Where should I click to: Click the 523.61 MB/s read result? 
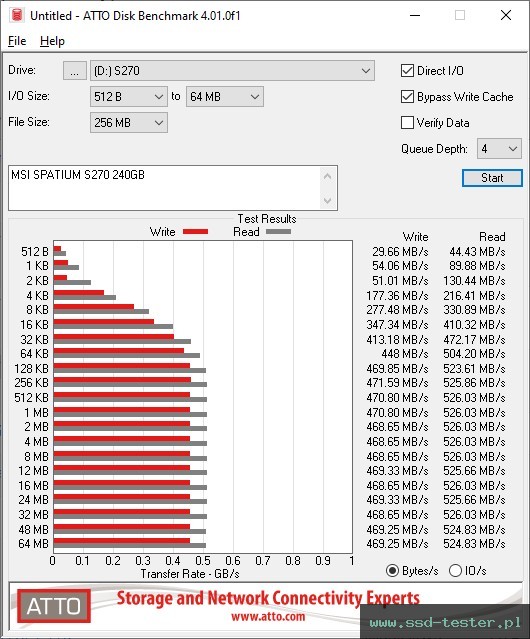[474, 368]
